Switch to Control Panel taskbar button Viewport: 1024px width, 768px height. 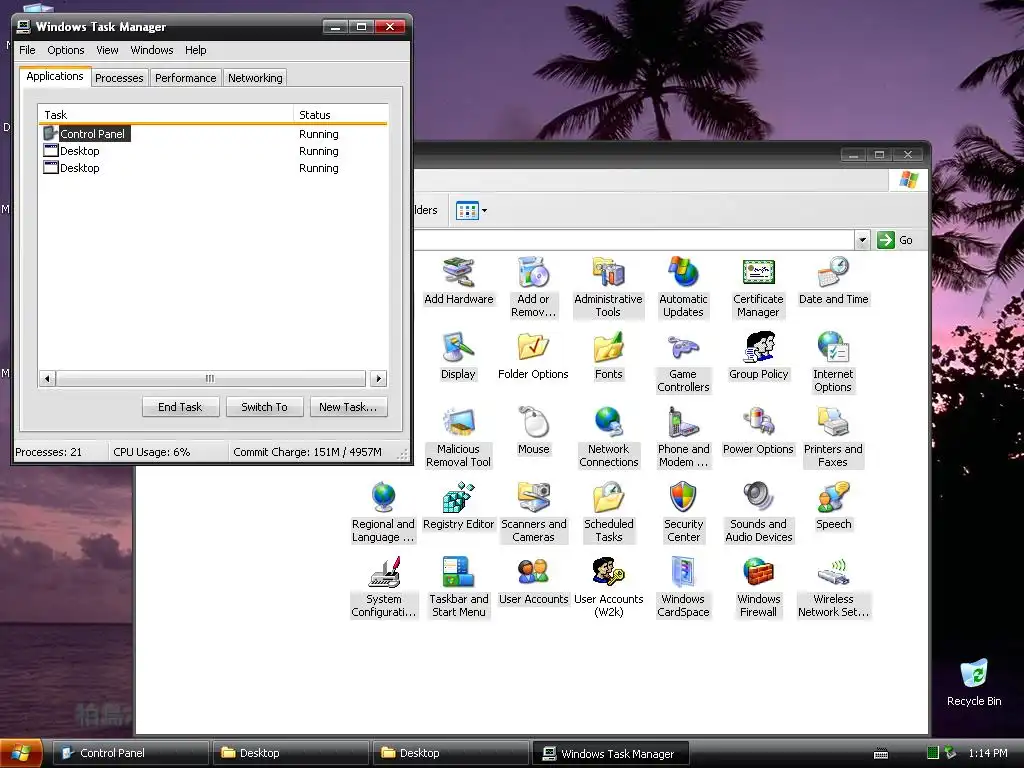point(130,753)
